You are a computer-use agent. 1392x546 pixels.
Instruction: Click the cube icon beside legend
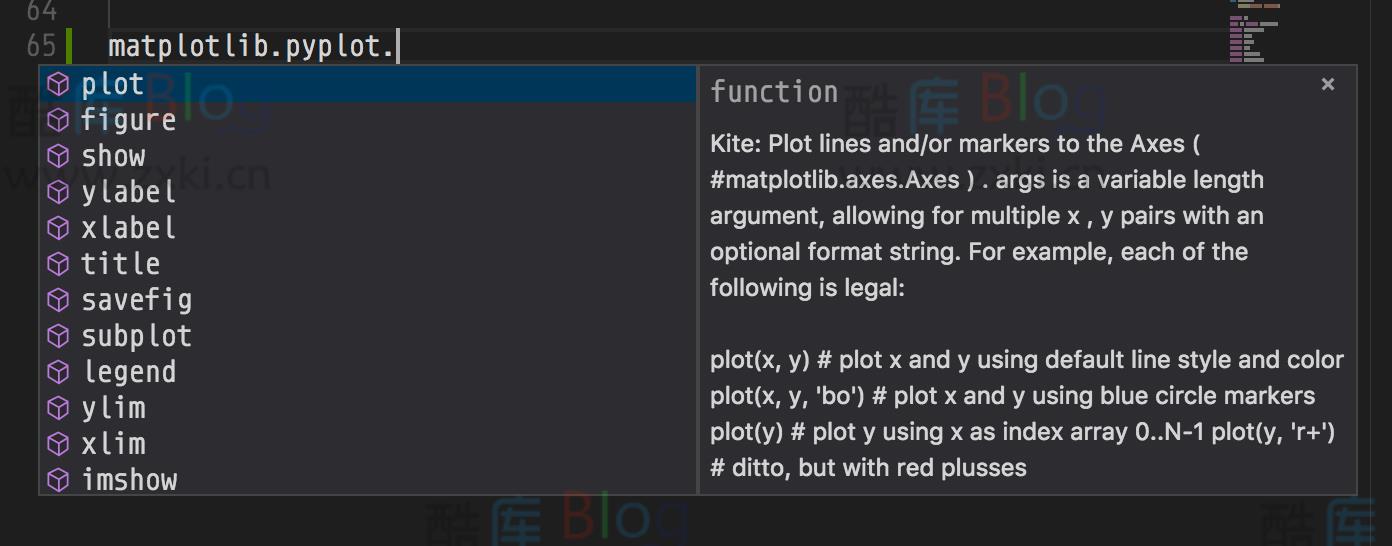coord(59,372)
